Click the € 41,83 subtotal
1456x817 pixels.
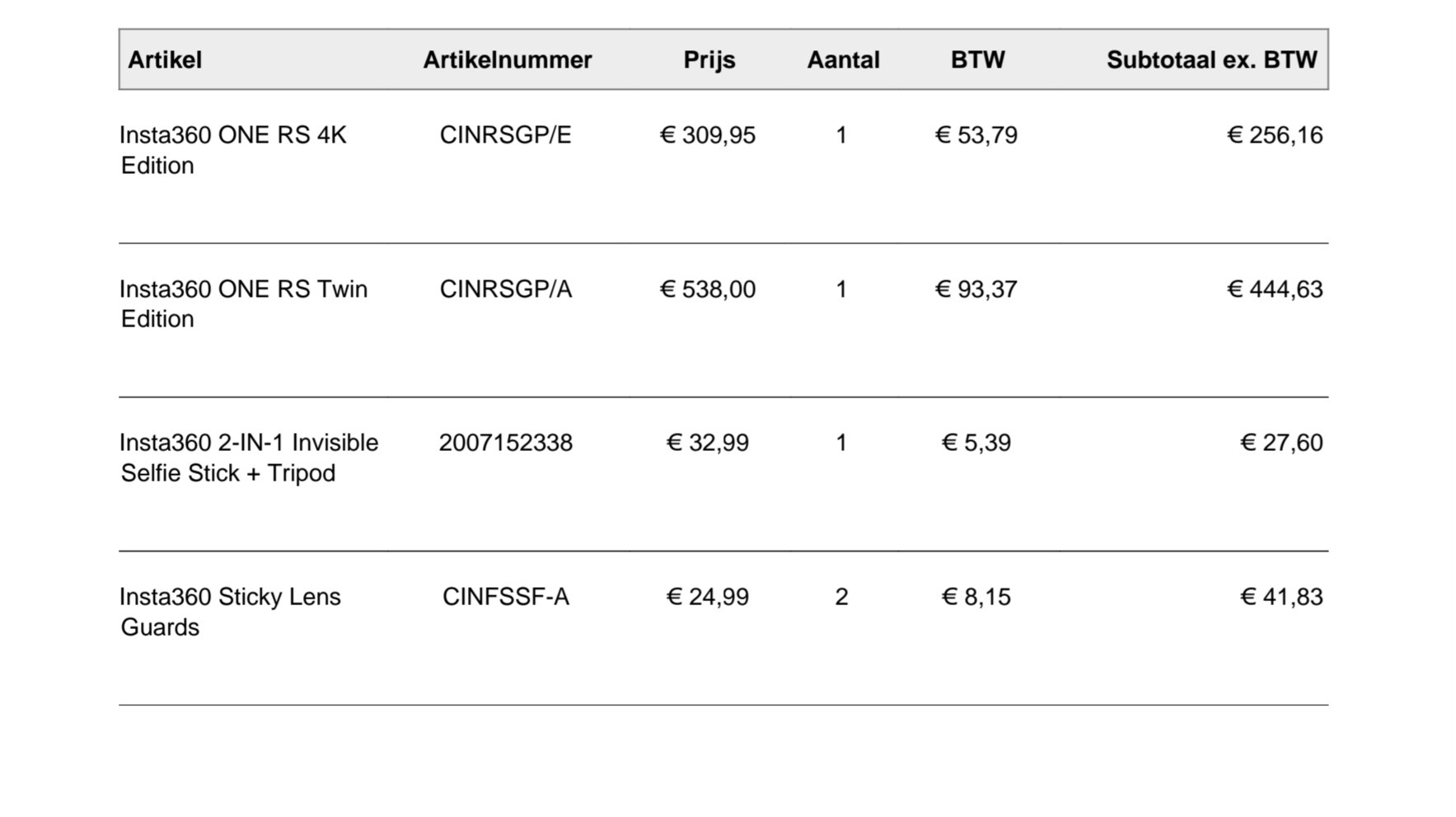pos(1281,597)
